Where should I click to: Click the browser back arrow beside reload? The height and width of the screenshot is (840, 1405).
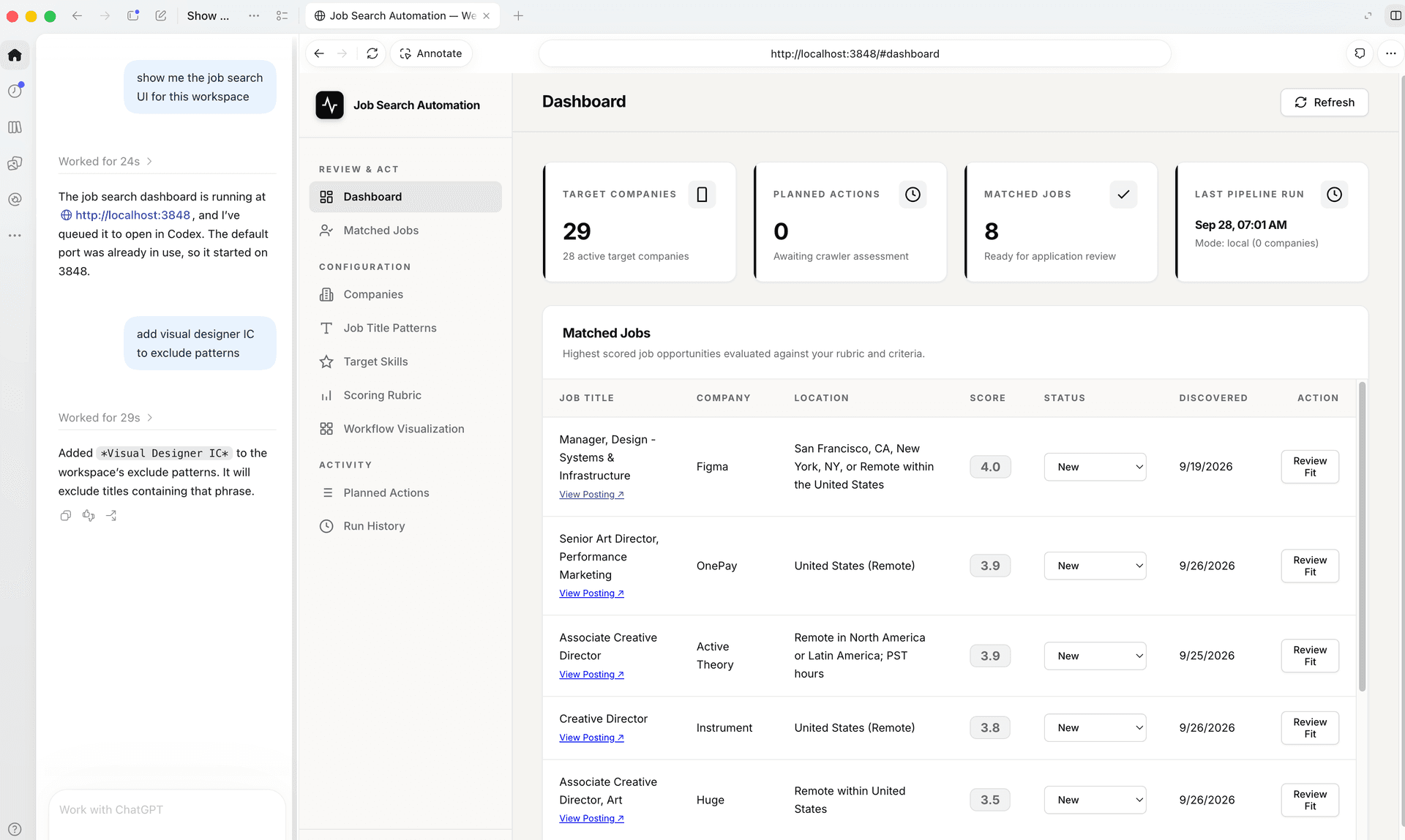(319, 53)
